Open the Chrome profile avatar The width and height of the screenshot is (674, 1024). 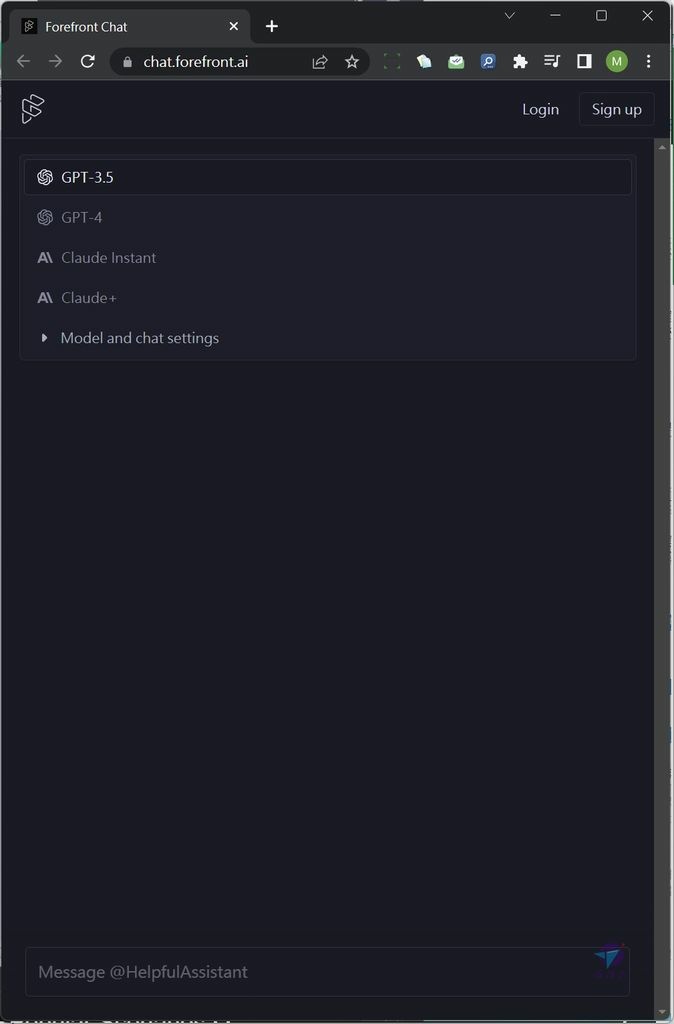[616, 62]
